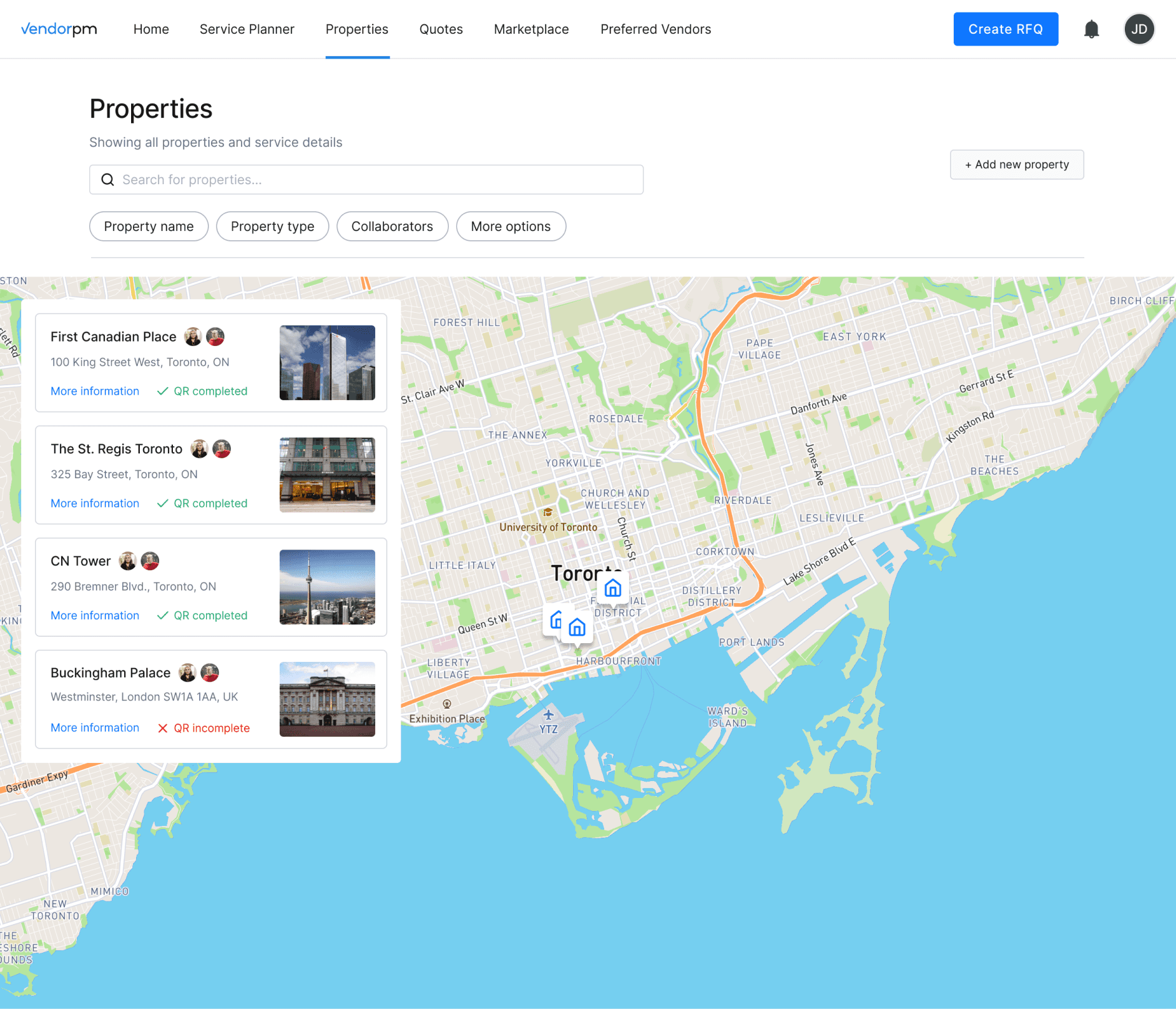Click address 100 King Street West, Toronto, ON
Screen dimensions: 1176x1009
[140, 362]
